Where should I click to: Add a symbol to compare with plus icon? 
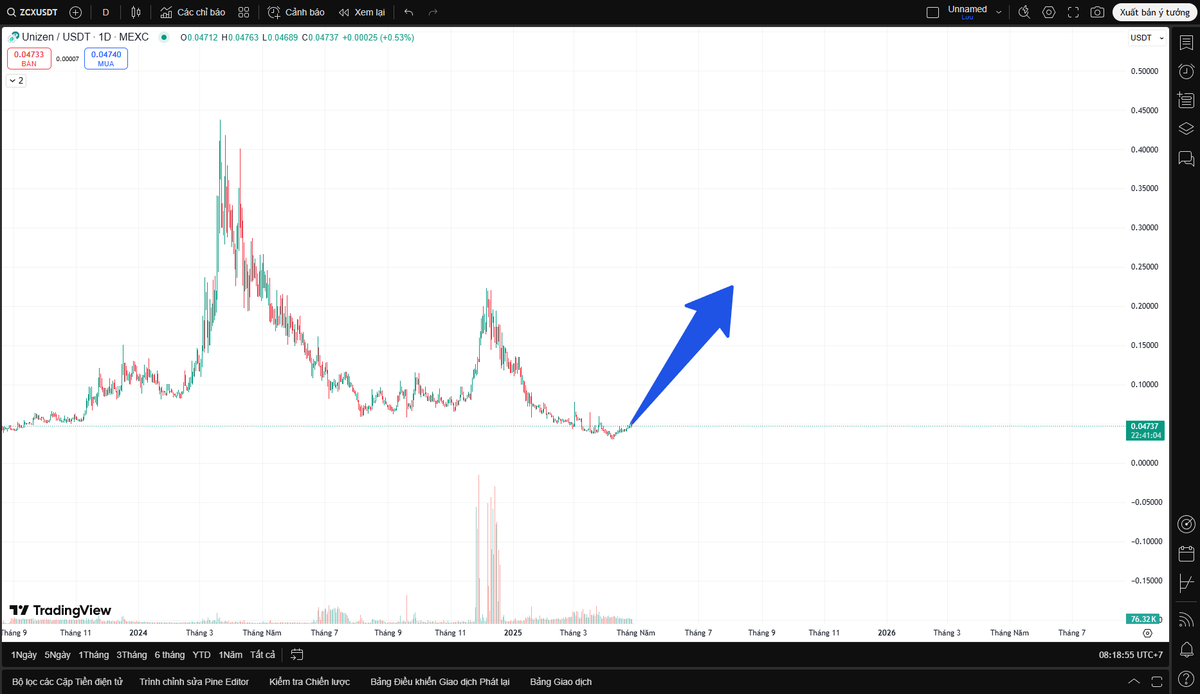click(x=76, y=12)
